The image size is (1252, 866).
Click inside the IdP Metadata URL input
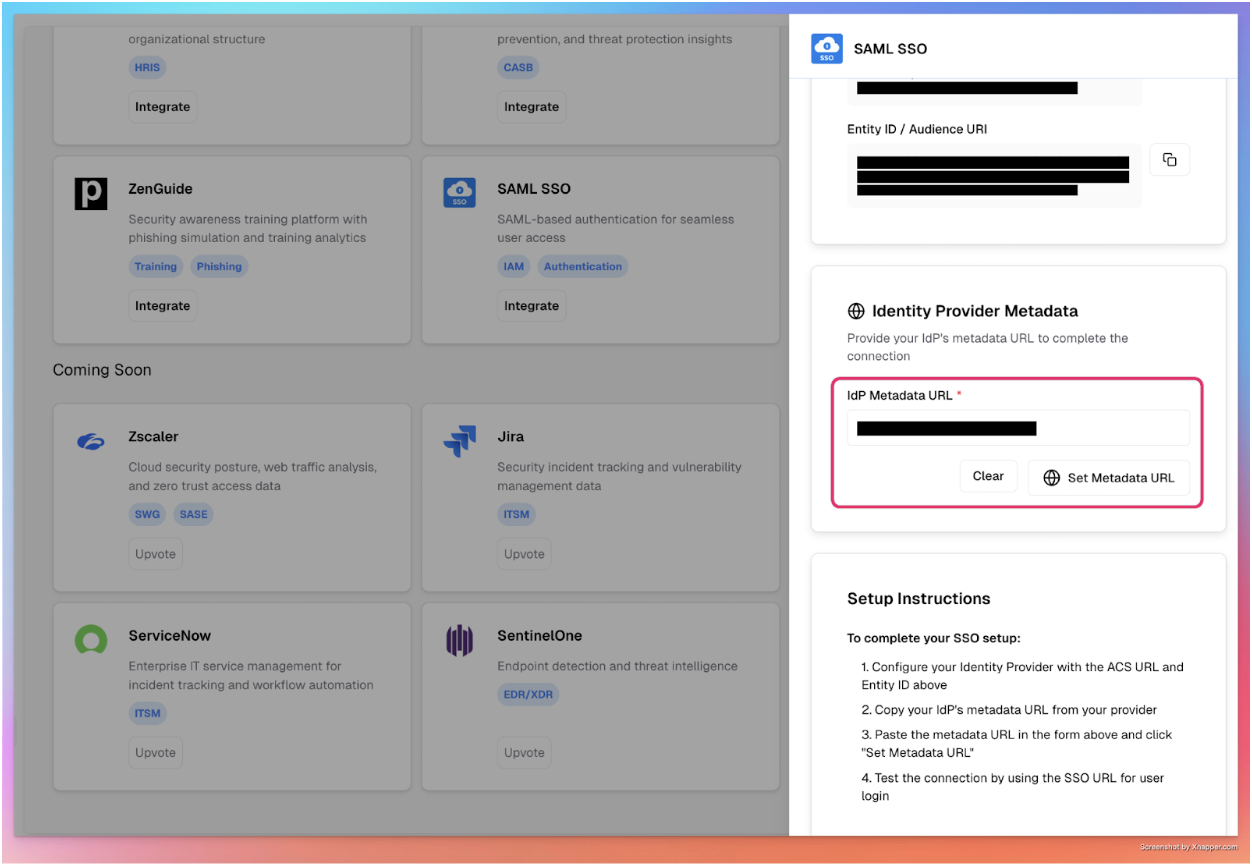pos(1018,428)
